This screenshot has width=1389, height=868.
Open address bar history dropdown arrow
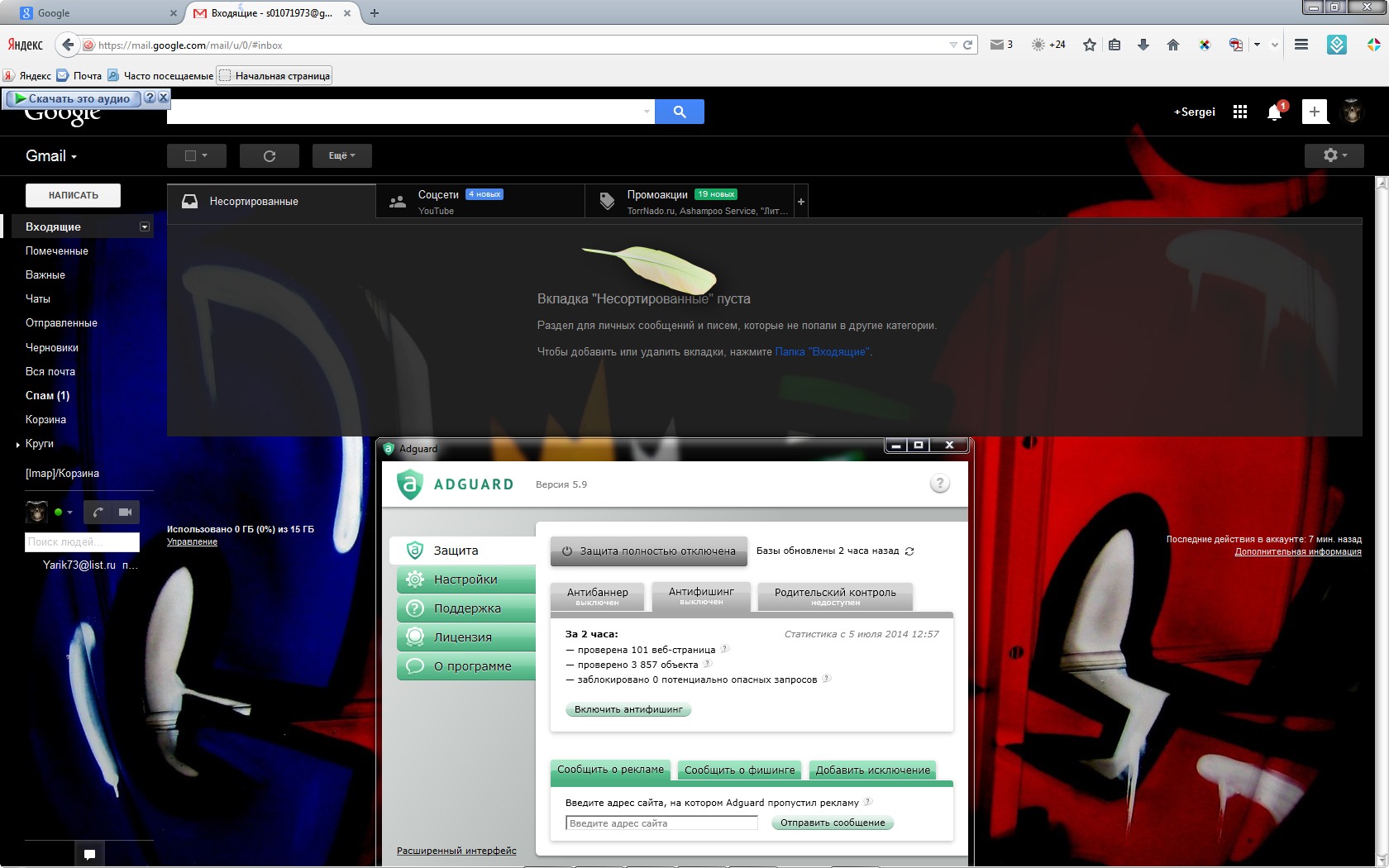coord(953,45)
